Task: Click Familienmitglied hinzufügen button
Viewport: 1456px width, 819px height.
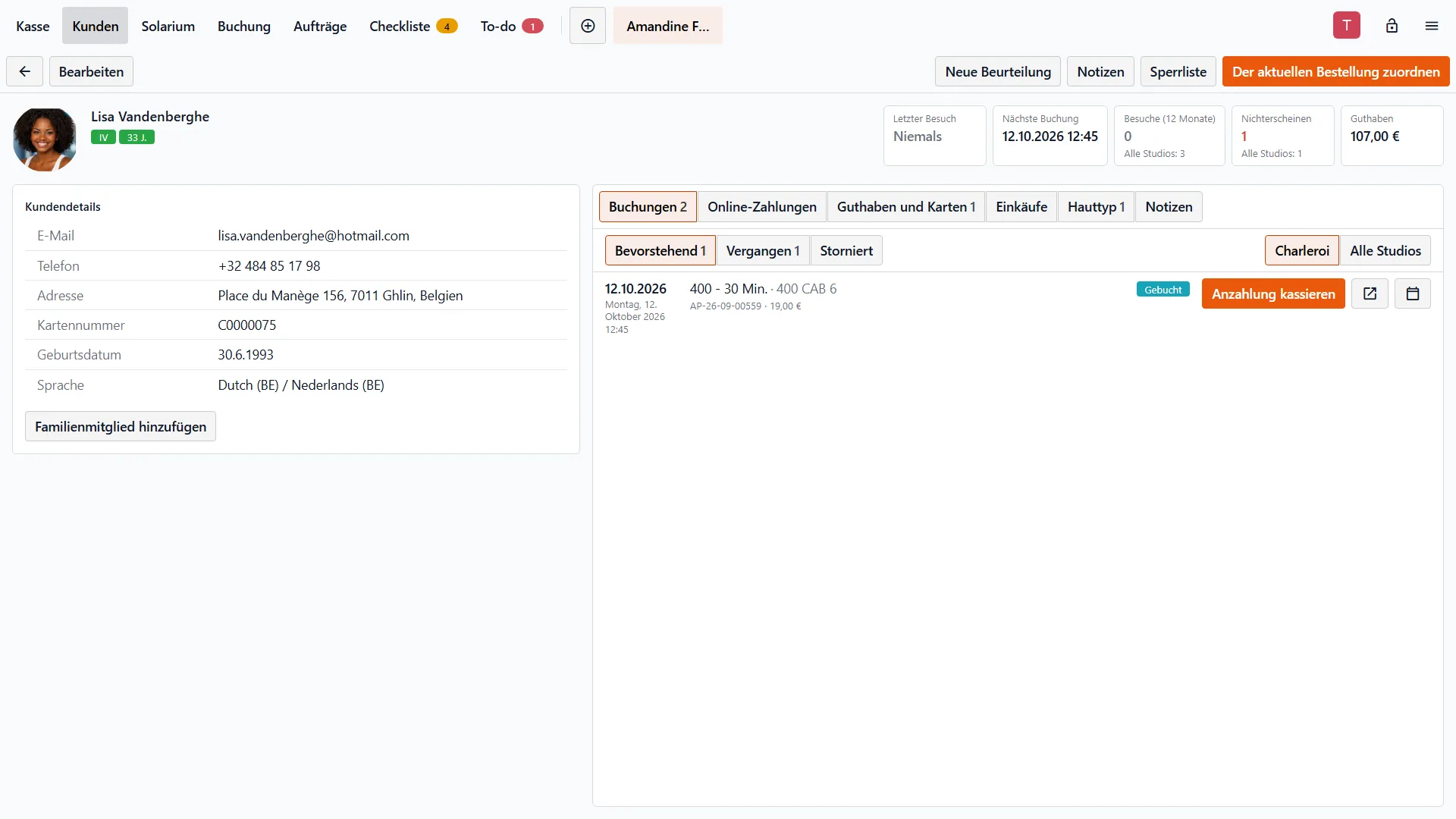Action: coord(121,426)
